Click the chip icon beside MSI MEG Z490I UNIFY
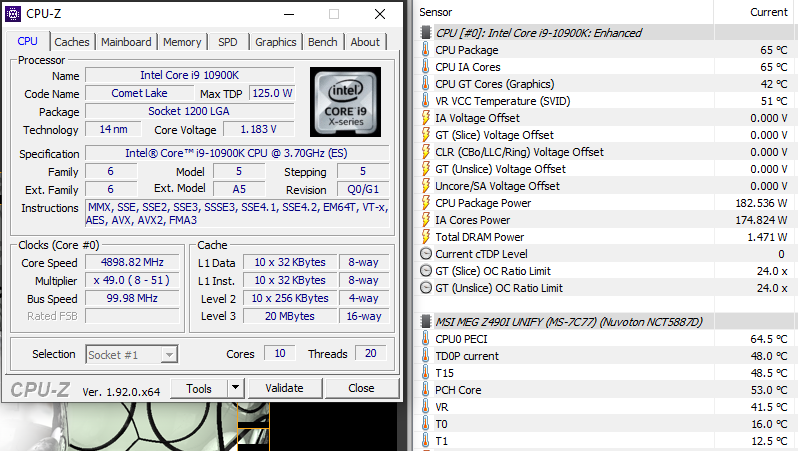This screenshot has height=451, width=798. coord(425,322)
